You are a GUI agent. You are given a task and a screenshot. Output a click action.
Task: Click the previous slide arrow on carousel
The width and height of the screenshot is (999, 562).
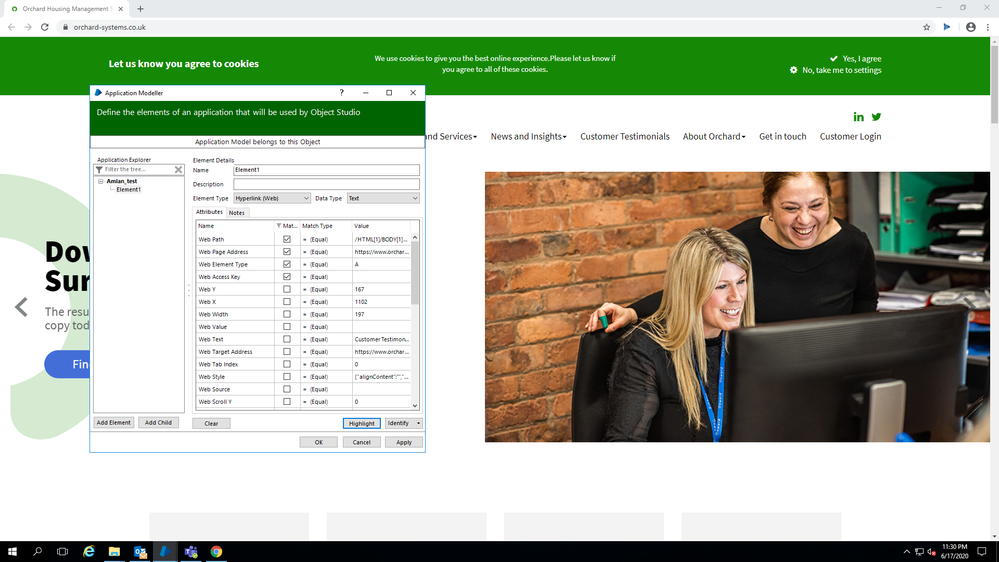(21, 307)
